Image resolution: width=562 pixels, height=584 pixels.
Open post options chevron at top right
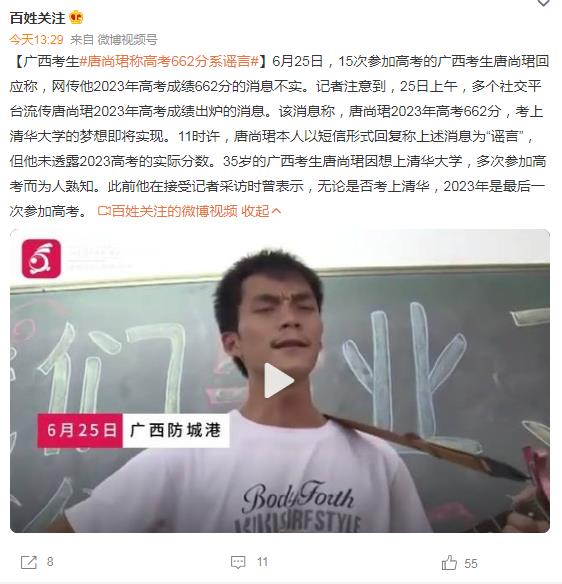tap(543, 3)
